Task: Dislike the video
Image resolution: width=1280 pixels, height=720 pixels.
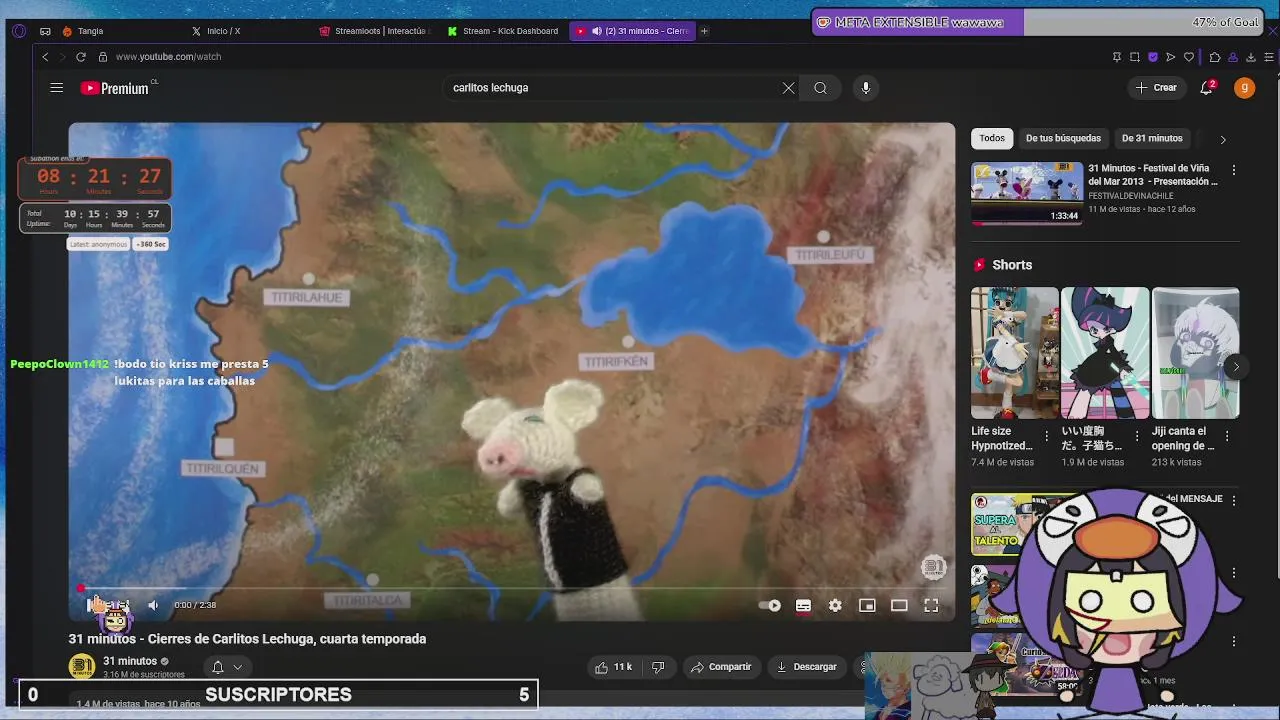Action: tap(658, 667)
